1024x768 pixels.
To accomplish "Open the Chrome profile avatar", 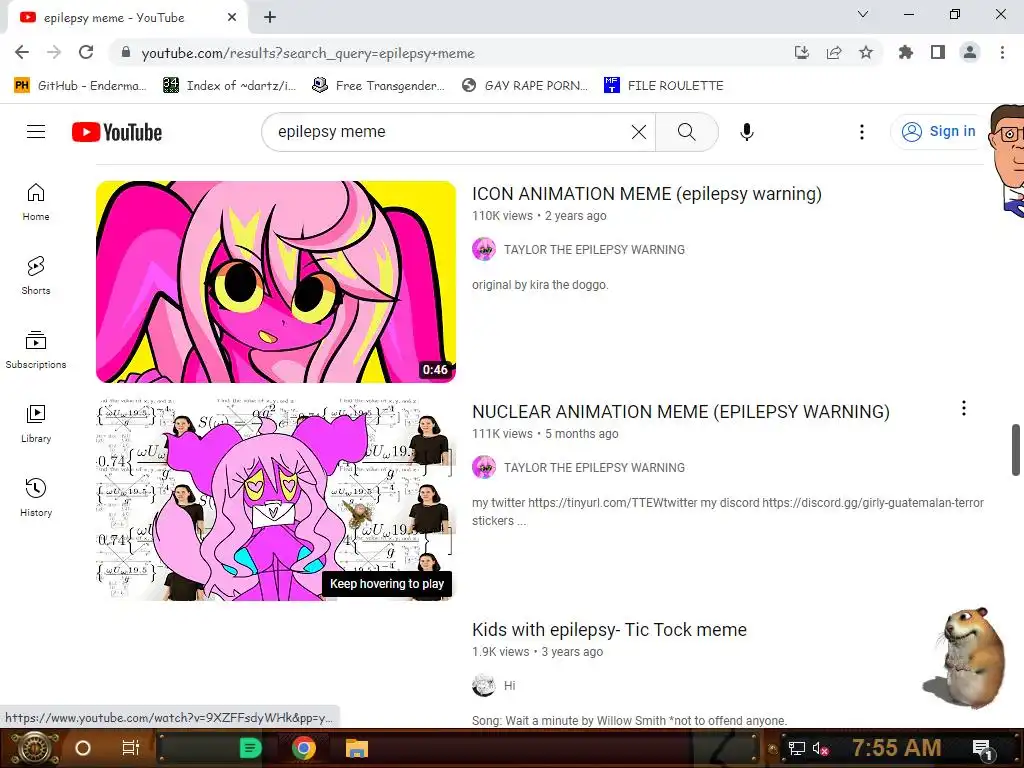I will pos(970,52).
